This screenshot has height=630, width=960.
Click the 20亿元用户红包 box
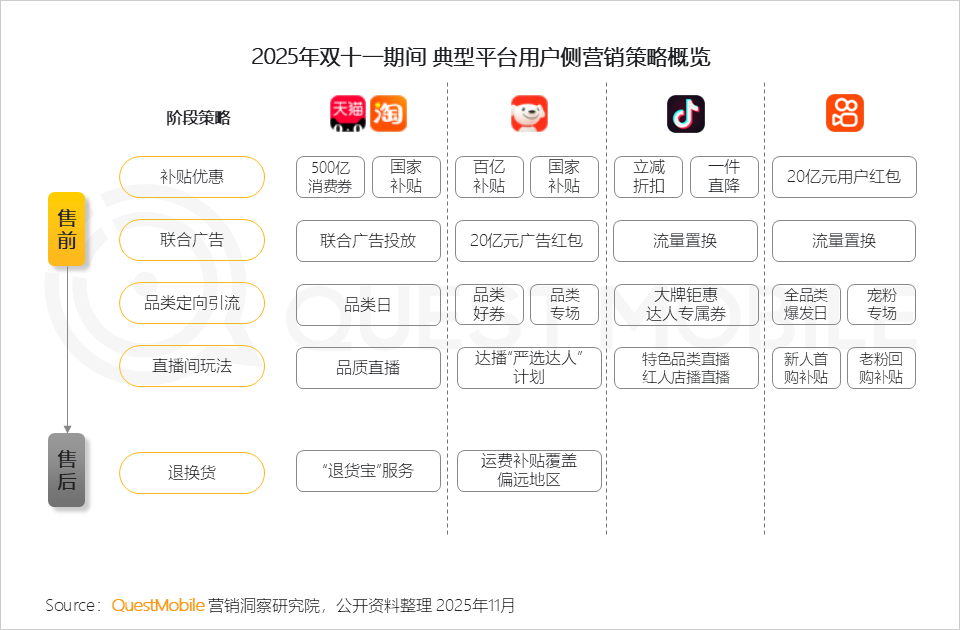[843, 177]
